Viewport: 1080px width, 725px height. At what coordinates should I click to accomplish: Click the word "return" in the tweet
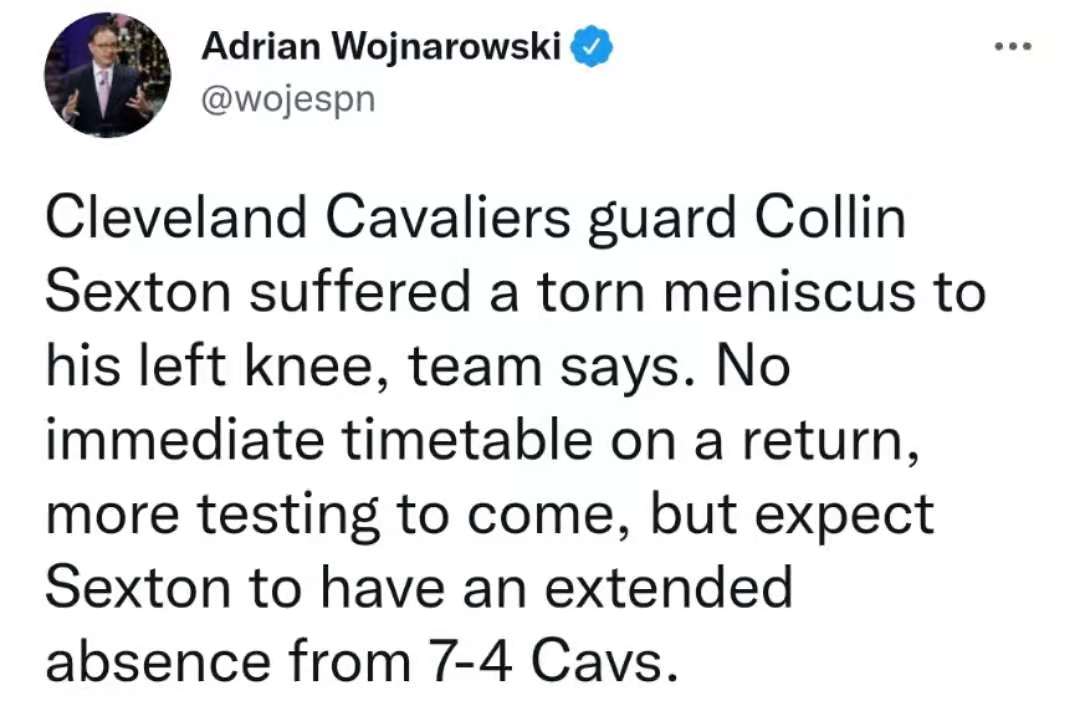tap(824, 441)
